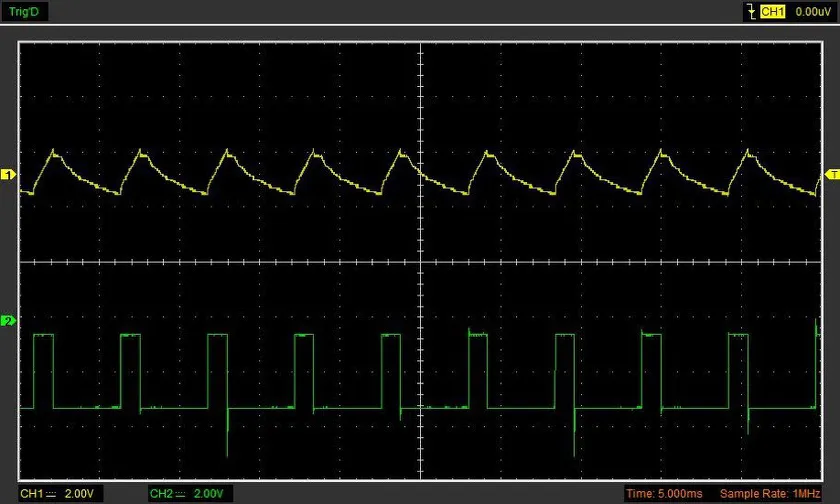Open the CH1 2.00V scale setting
840x504 pixels.
[79, 494]
